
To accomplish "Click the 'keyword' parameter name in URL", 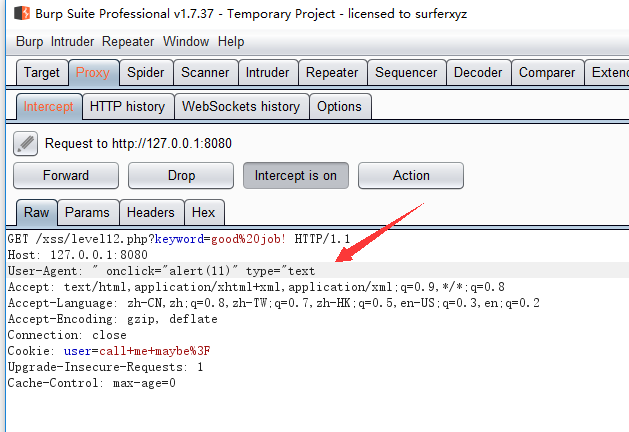I will pos(179,239).
